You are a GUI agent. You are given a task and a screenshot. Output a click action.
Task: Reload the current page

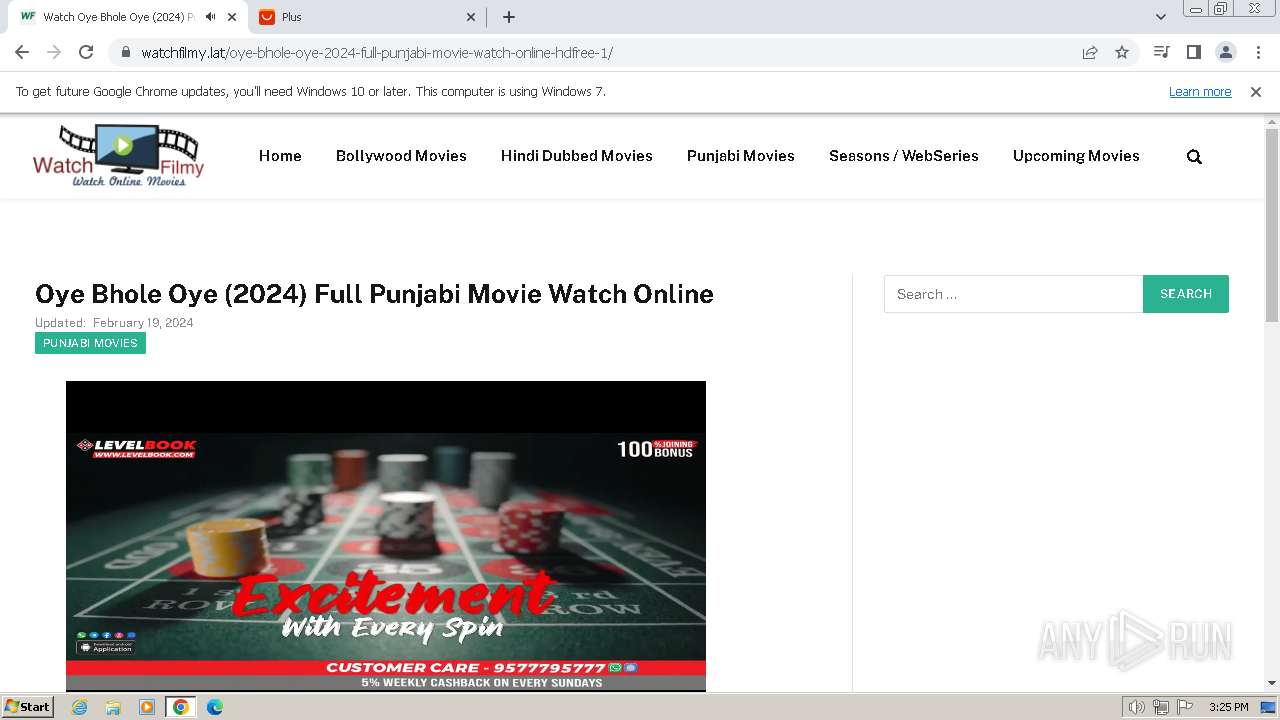click(86, 52)
